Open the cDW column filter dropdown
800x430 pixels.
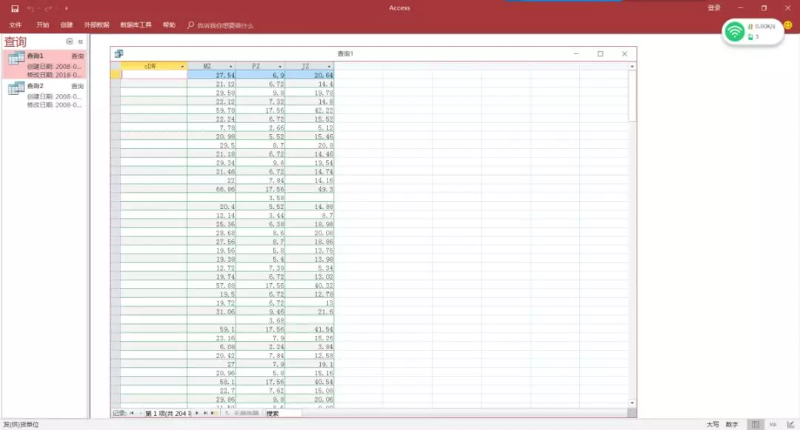coord(182,66)
